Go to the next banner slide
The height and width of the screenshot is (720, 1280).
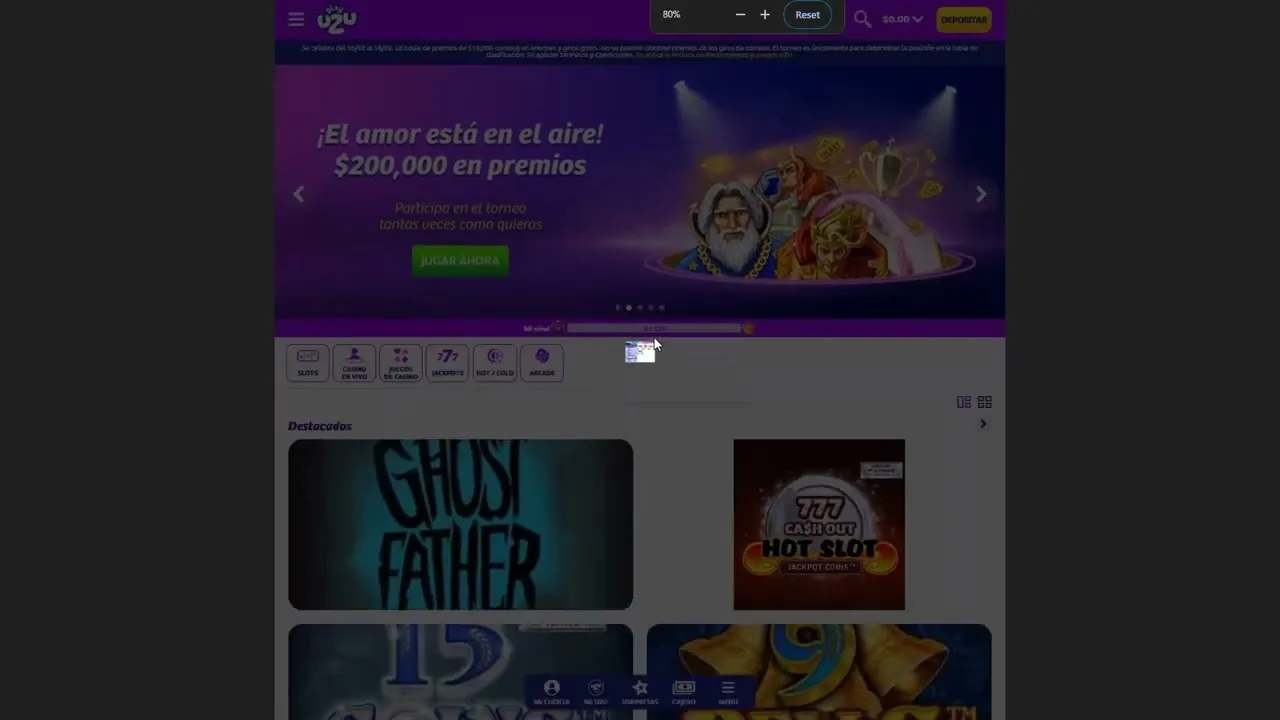(981, 194)
